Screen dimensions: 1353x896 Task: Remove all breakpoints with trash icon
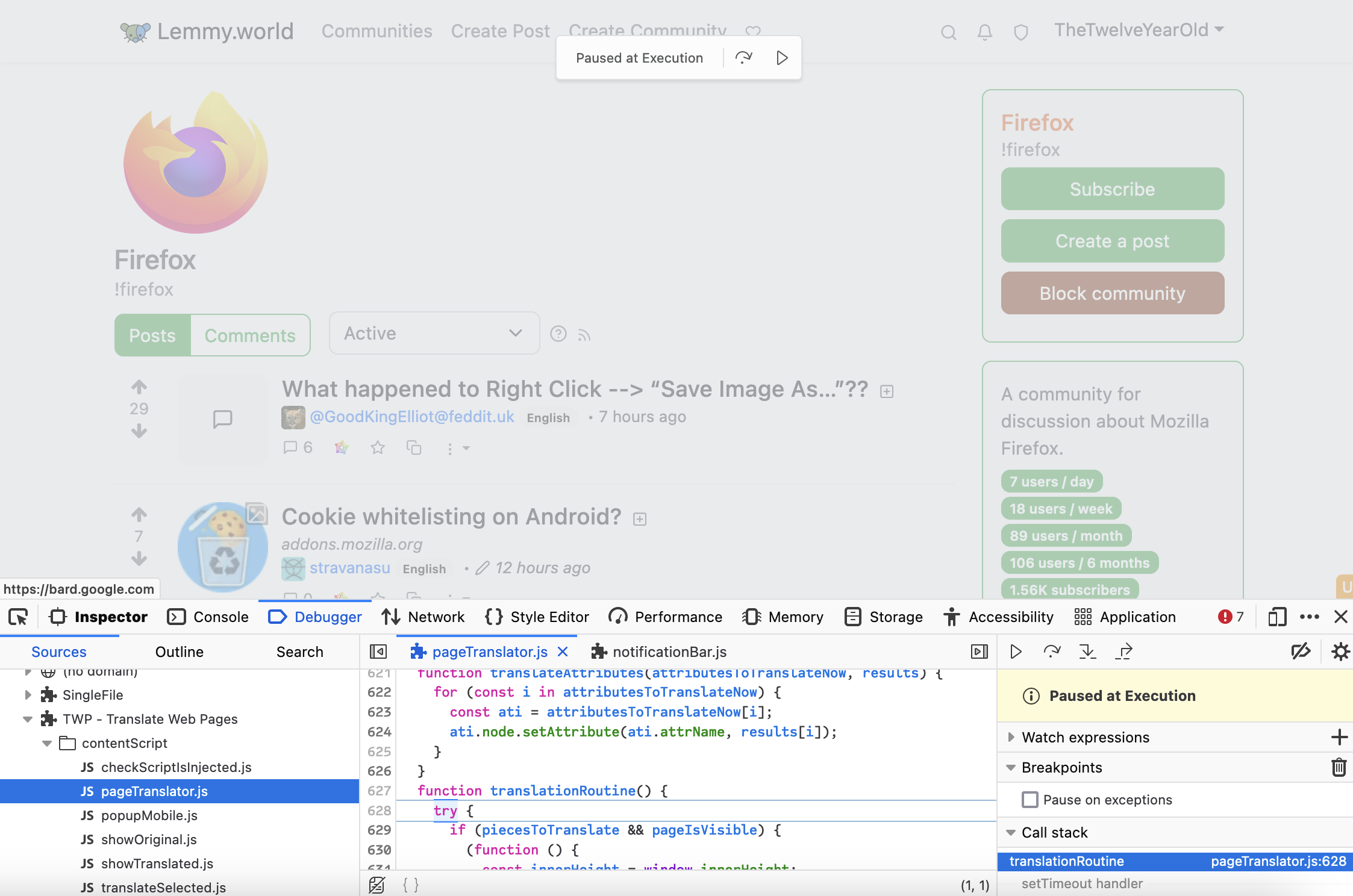tap(1339, 767)
